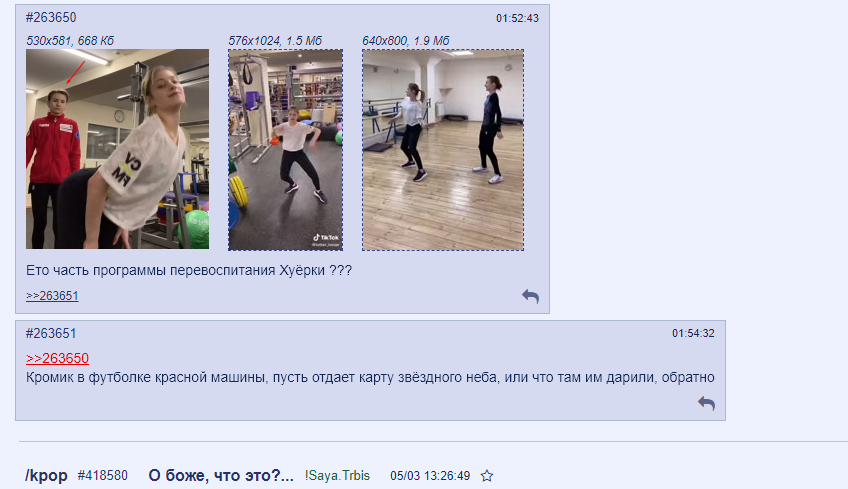Click the tripcode !Saya.Trbis
The height and width of the screenshot is (489, 848).
coord(337,475)
